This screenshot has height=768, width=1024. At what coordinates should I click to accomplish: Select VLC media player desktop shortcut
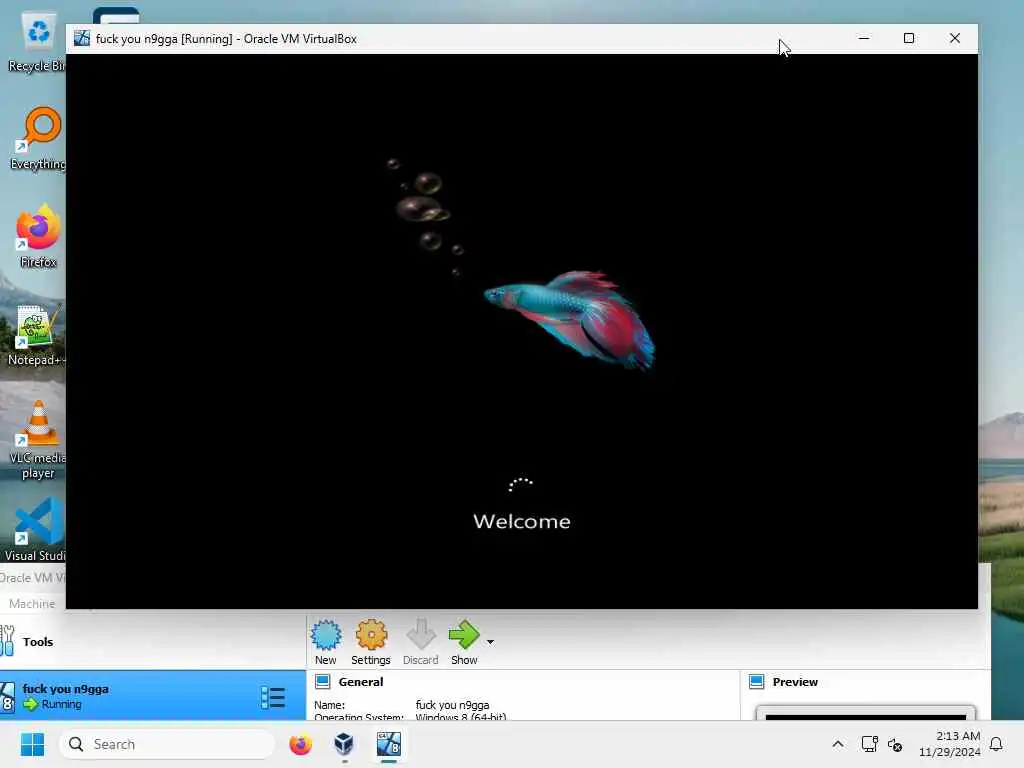pos(38,440)
